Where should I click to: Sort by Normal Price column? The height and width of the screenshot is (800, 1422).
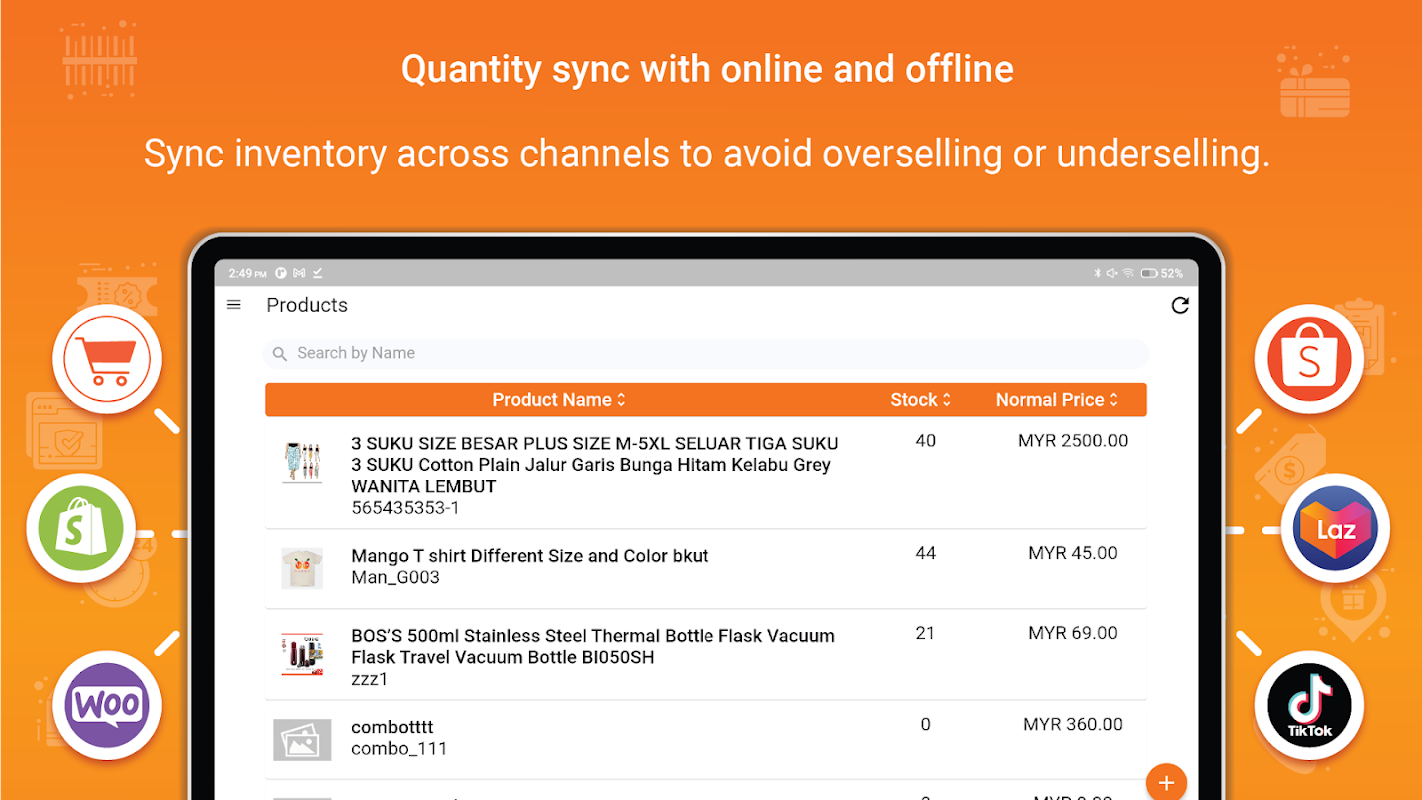(x=1057, y=400)
